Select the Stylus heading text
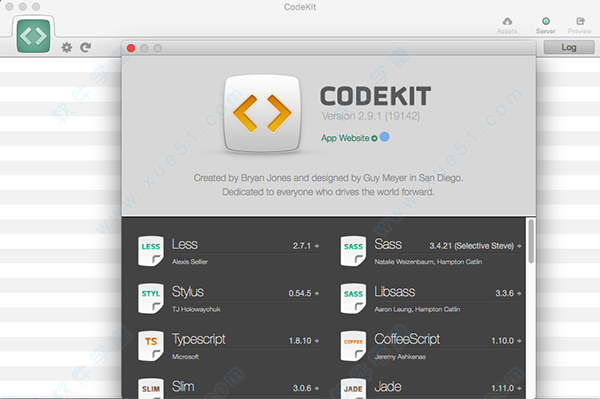Image resolution: width=600 pixels, height=399 pixels. coord(188,292)
